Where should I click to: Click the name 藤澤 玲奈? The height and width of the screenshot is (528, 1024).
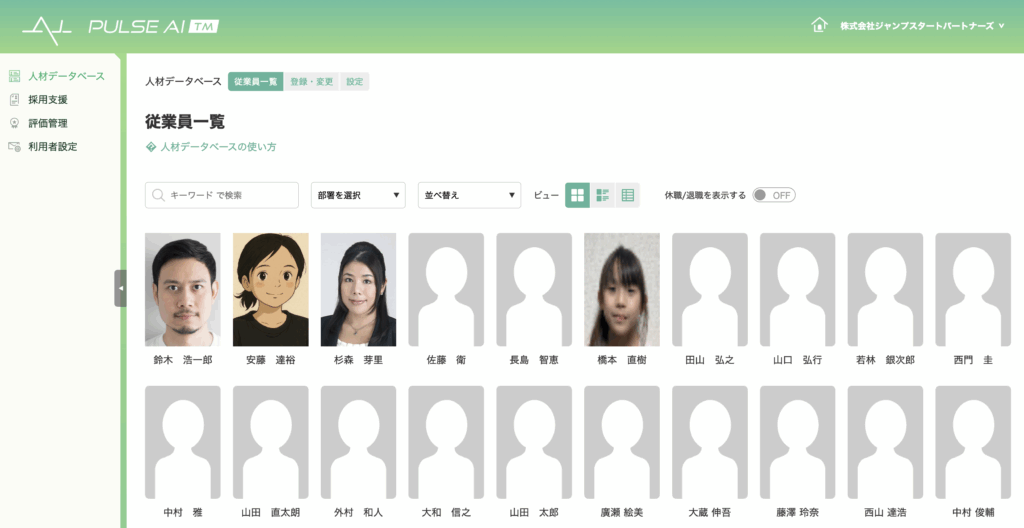click(797, 513)
